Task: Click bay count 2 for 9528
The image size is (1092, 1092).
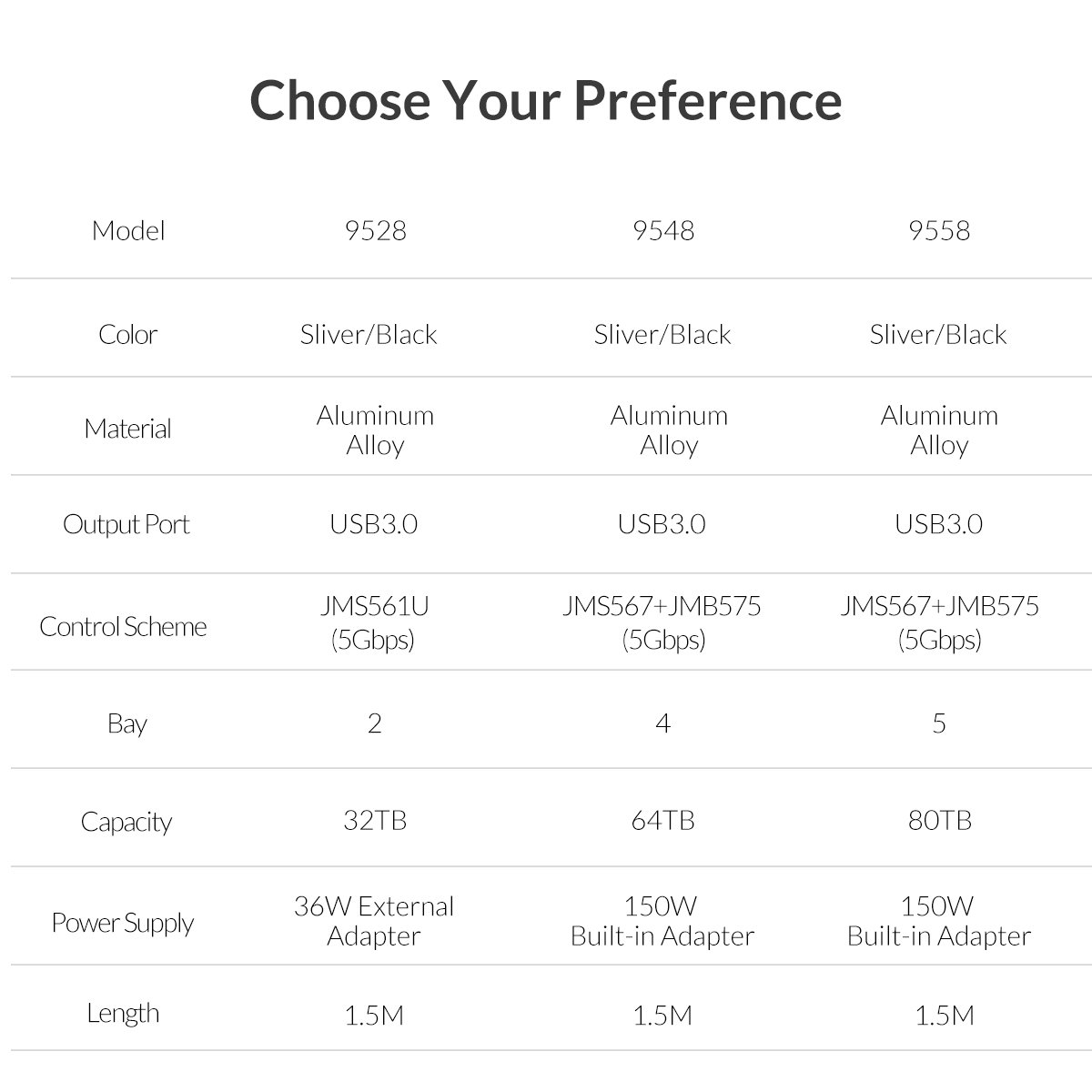Action: click(374, 723)
